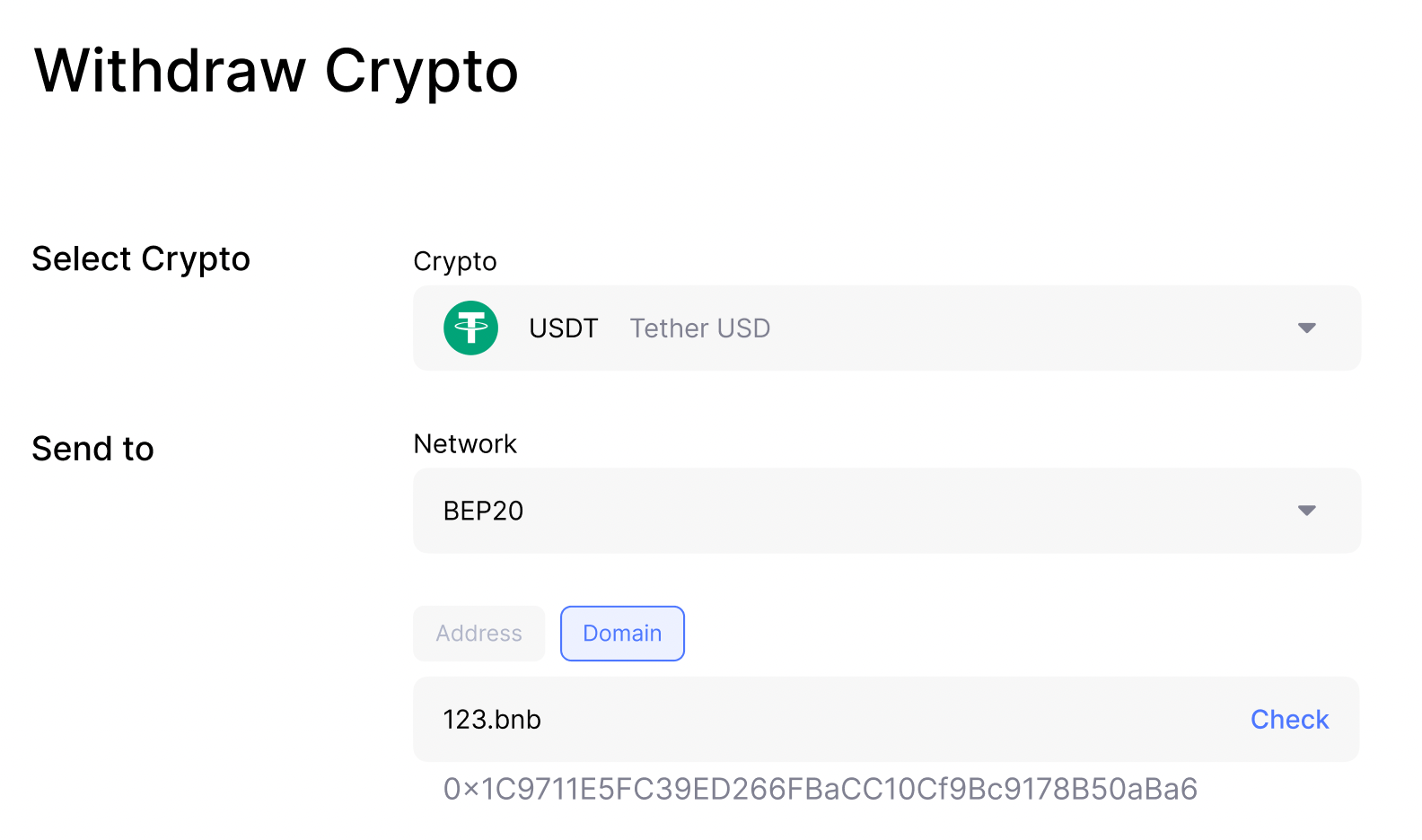Click the Tether USD coin name
Viewport: 1422px width, 840px height.
click(699, 328)
